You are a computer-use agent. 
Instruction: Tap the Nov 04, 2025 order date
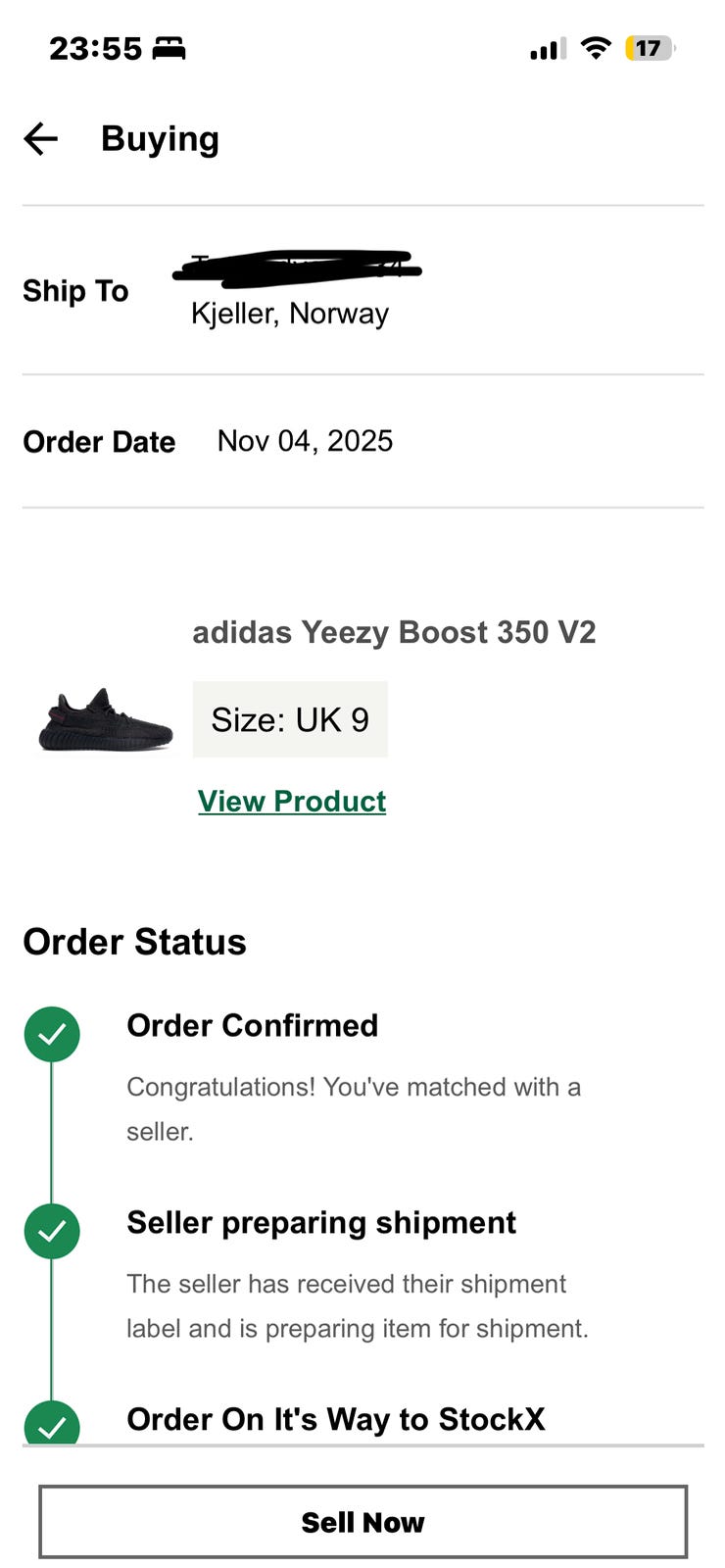305,441
